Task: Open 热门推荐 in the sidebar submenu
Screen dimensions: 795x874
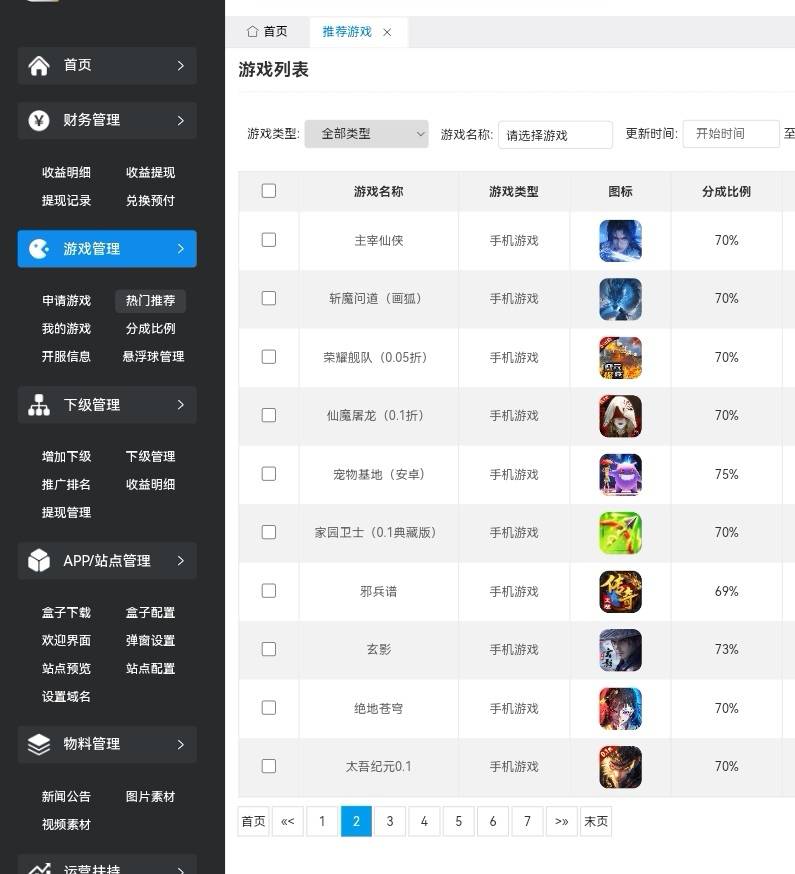Action: click(150, 301)
